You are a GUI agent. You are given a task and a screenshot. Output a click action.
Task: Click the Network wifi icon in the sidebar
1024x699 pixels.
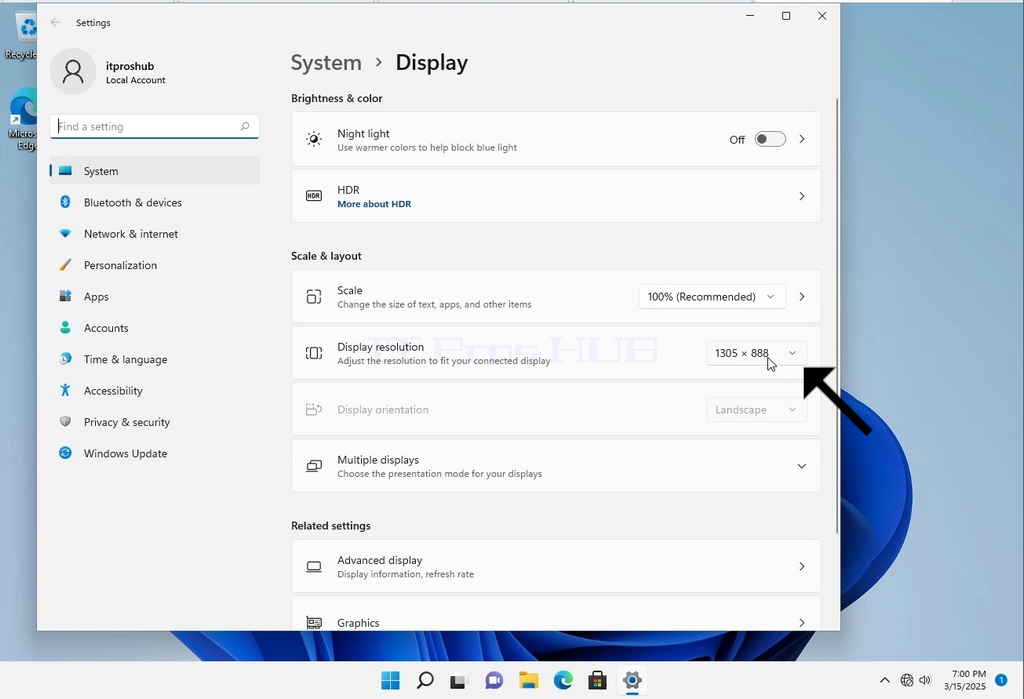click(65, 234)
